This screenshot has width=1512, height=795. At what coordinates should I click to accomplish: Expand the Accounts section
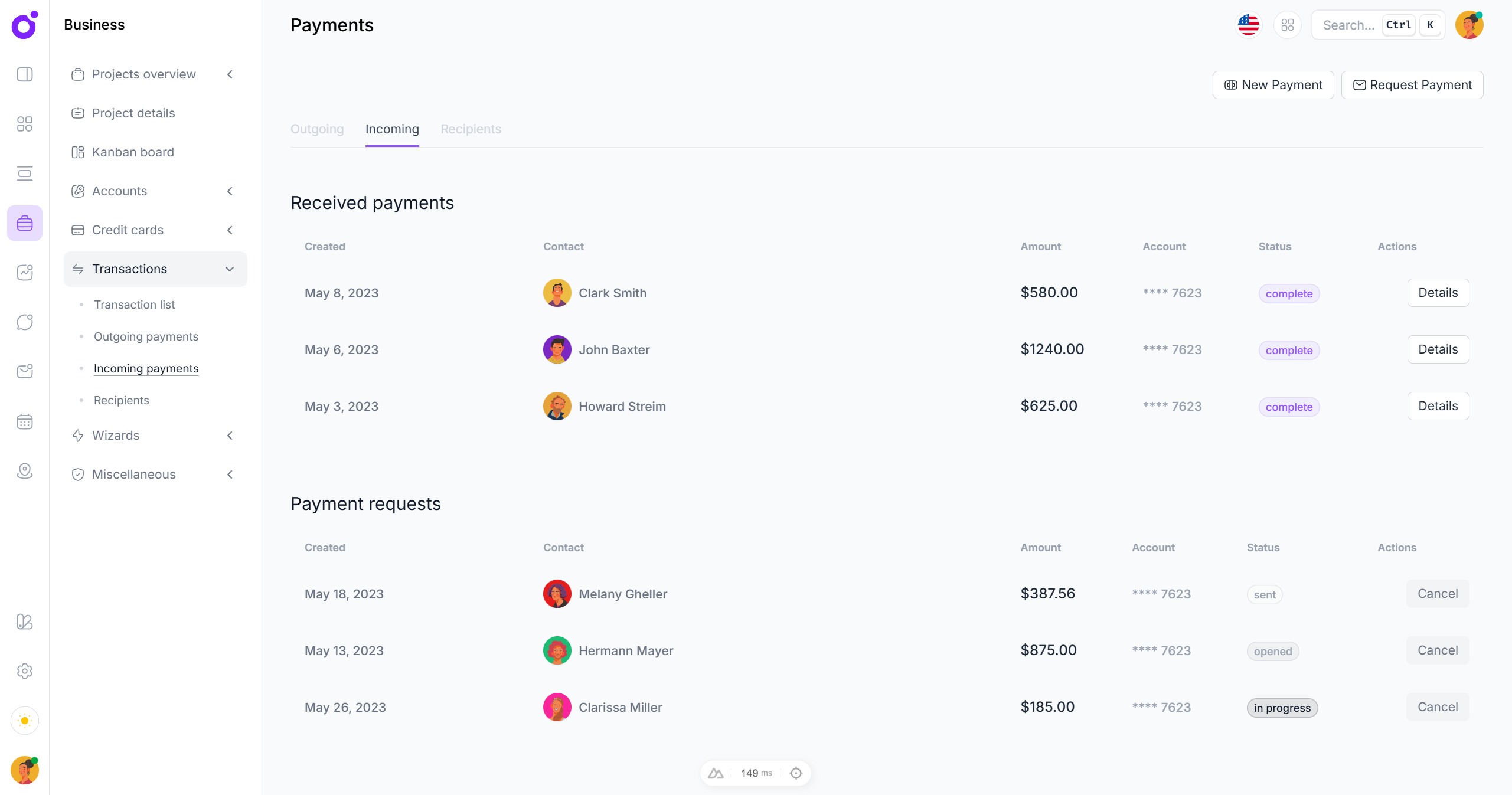coord(230,191)
